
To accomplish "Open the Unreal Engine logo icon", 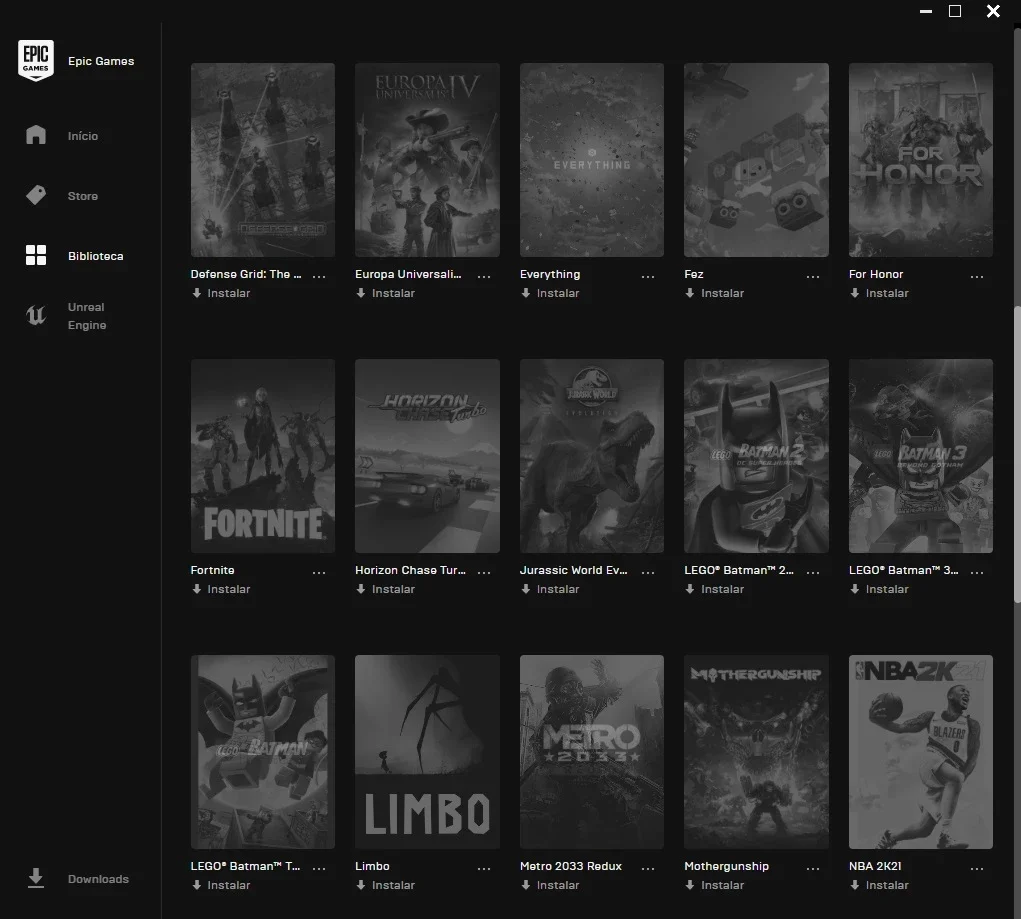I will pyautogui.click(x=36, y=316).
